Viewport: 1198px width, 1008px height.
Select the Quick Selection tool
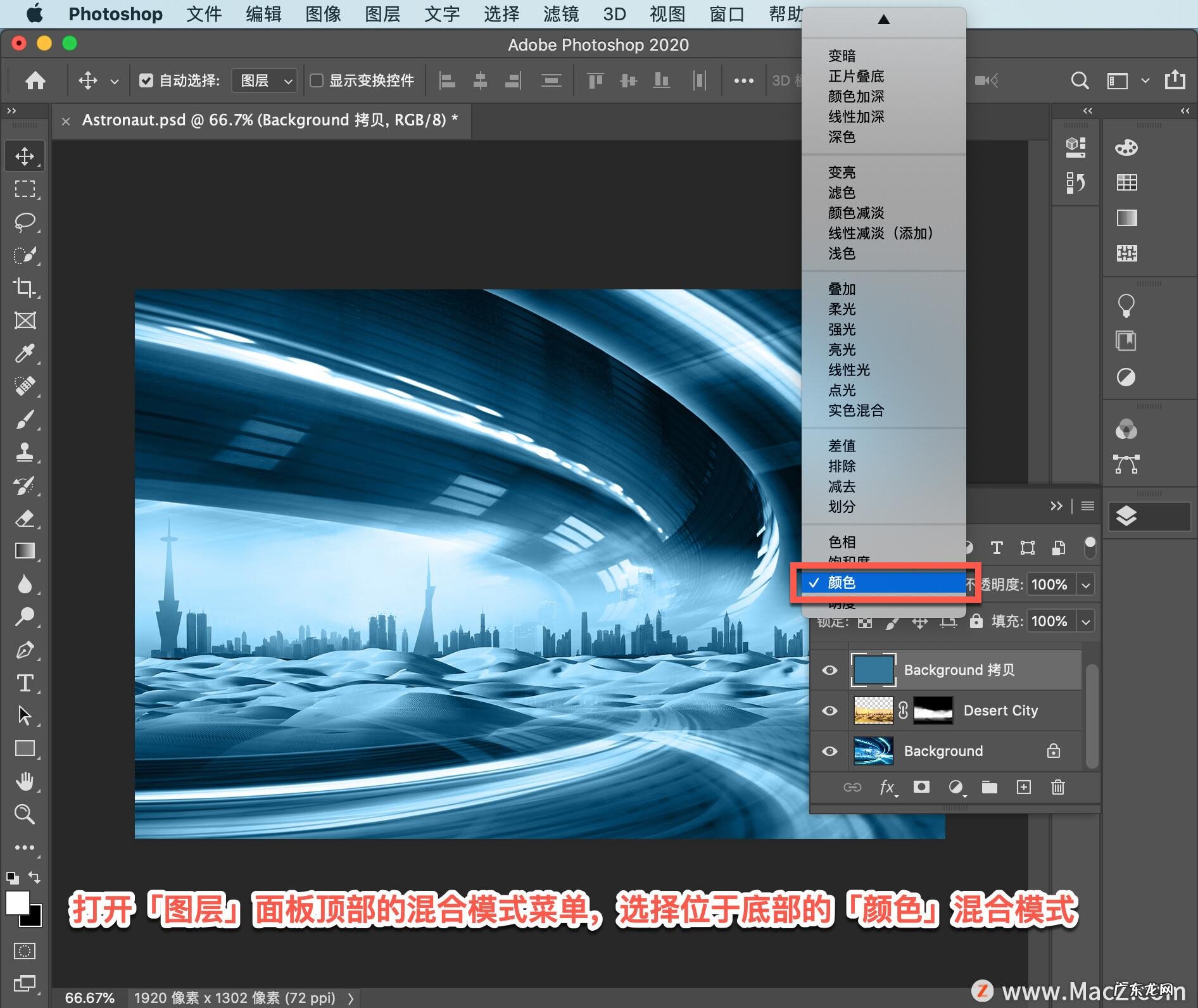click(25, 255)
